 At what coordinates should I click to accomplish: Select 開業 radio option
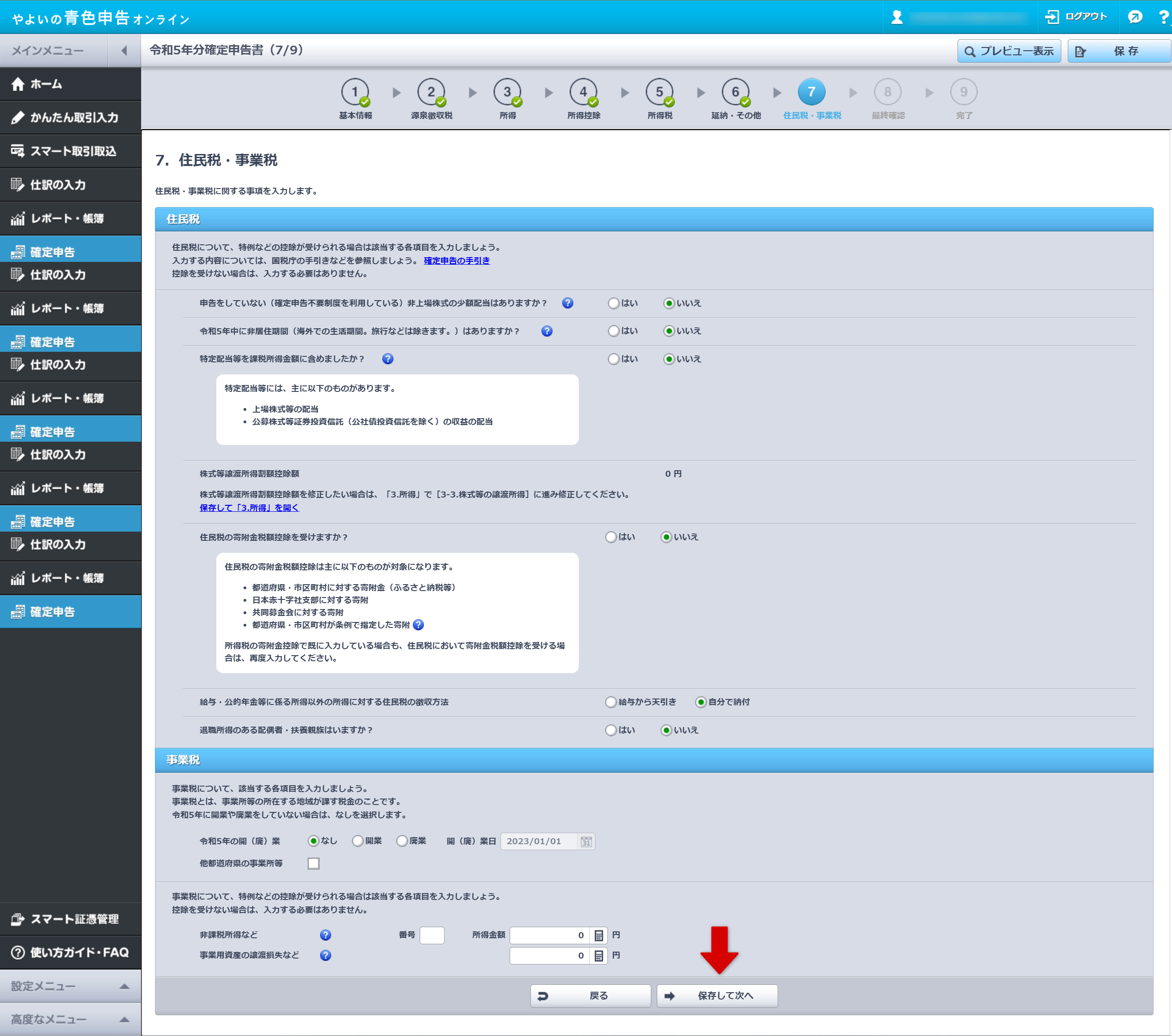[358, 841]
